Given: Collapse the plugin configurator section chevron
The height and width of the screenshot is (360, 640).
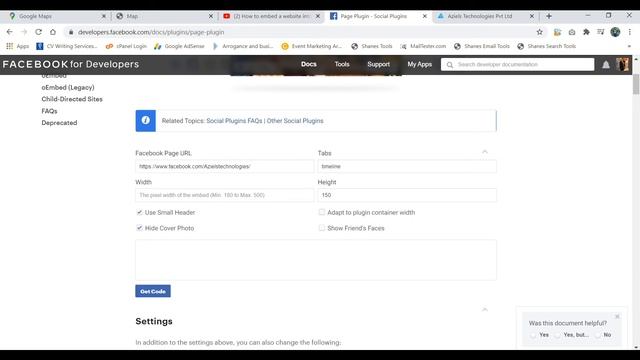Looking at the screenshot, I should point(485,152).
